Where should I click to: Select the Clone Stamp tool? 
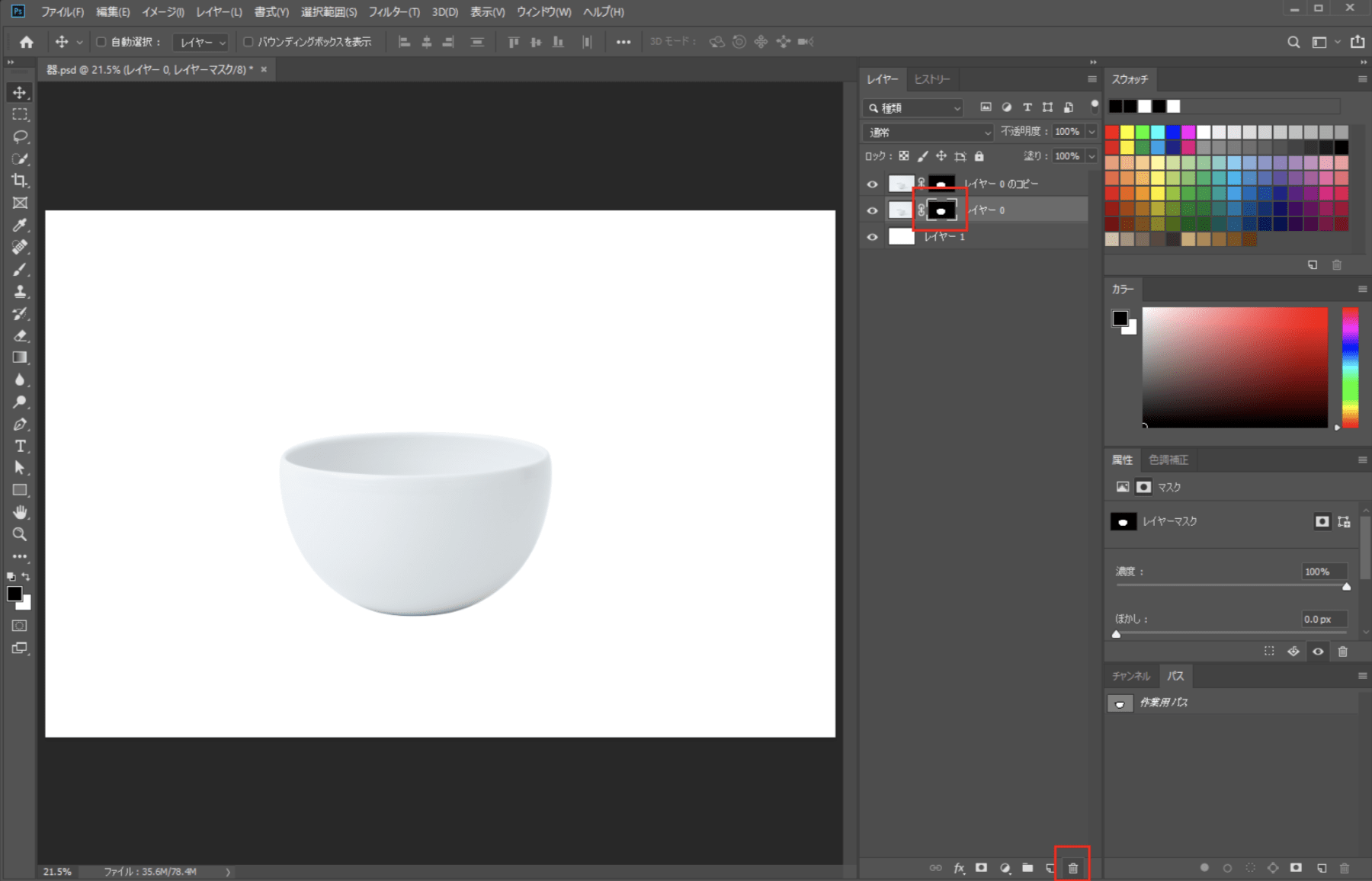[20, 291]
